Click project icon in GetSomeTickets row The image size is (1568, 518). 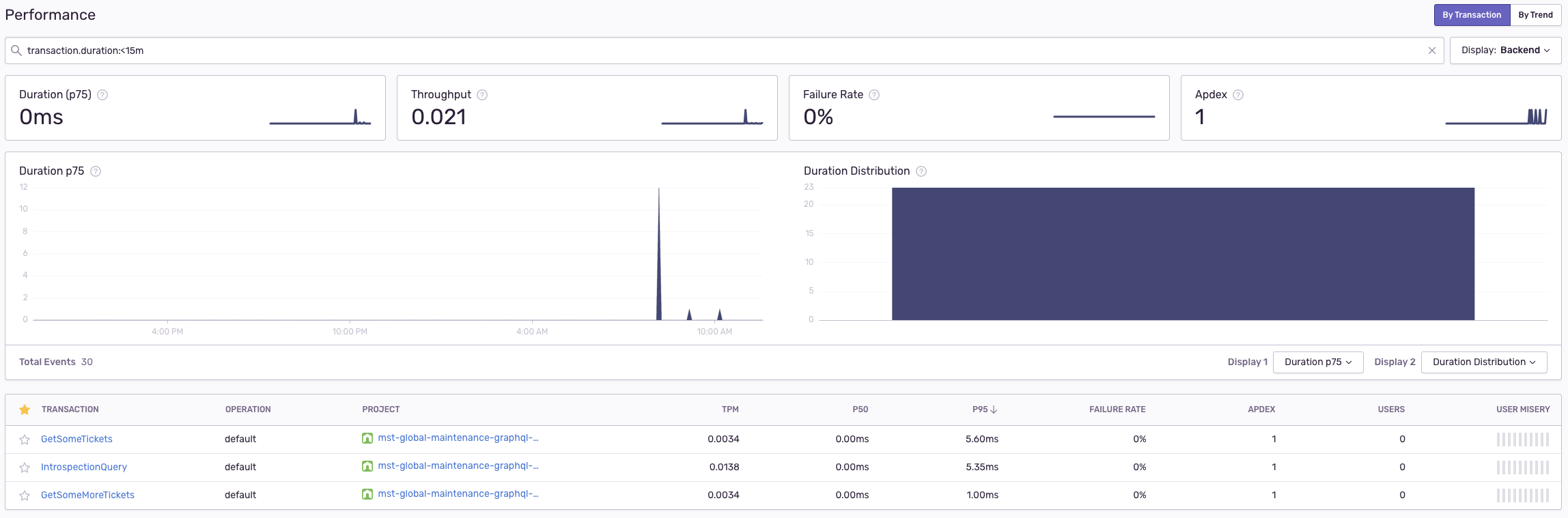(x=367, y=438)
